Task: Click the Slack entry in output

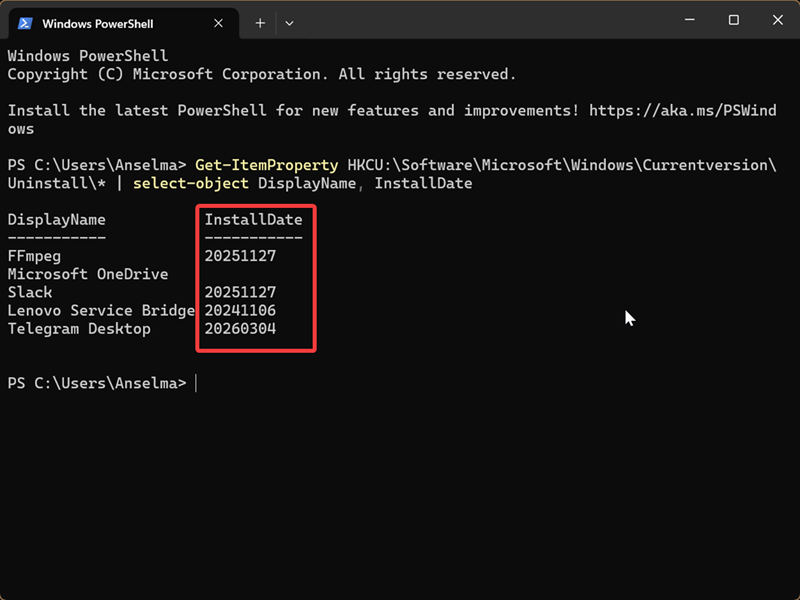Action: [30, 292]
